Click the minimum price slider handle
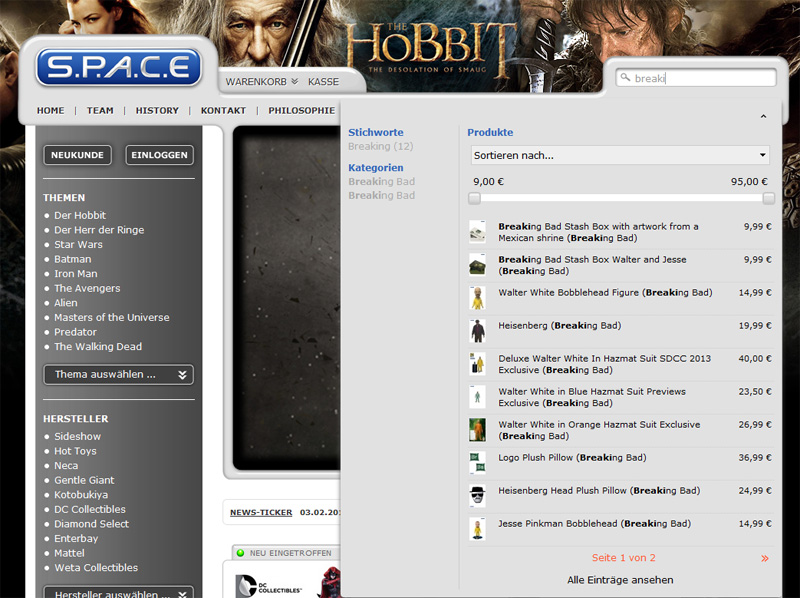 [475, 198]
